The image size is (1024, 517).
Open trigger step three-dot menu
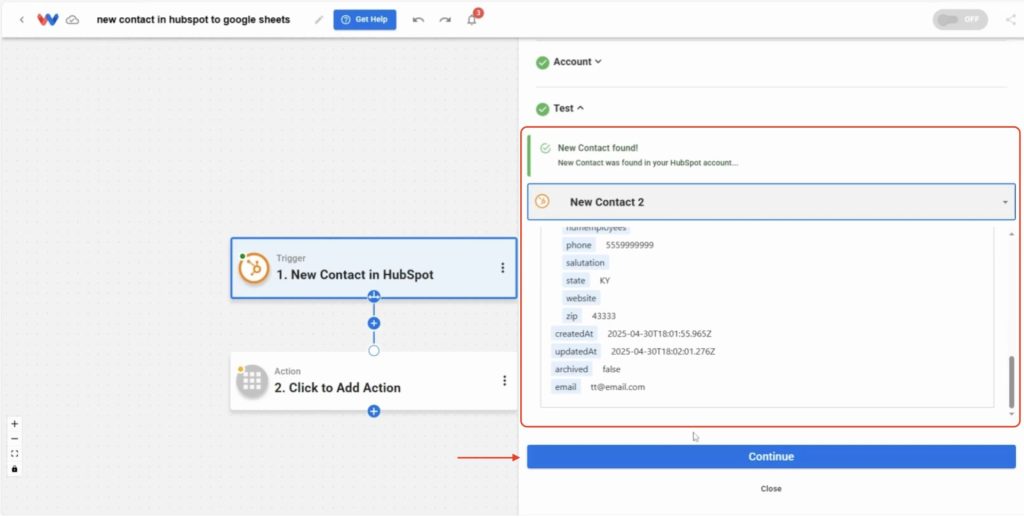[x=503, y=268]
